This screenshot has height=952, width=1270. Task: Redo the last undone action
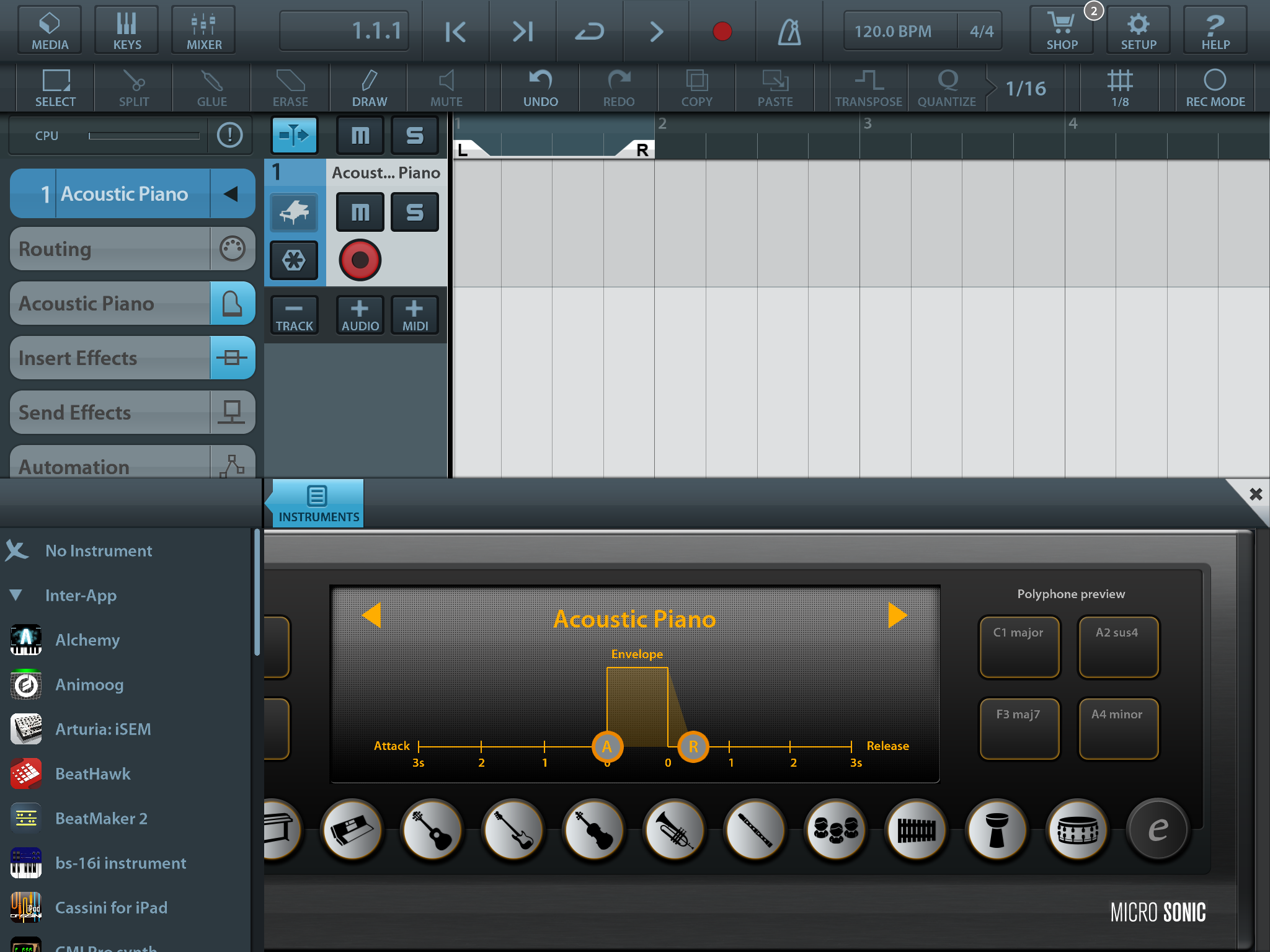[x=619, y=87]
